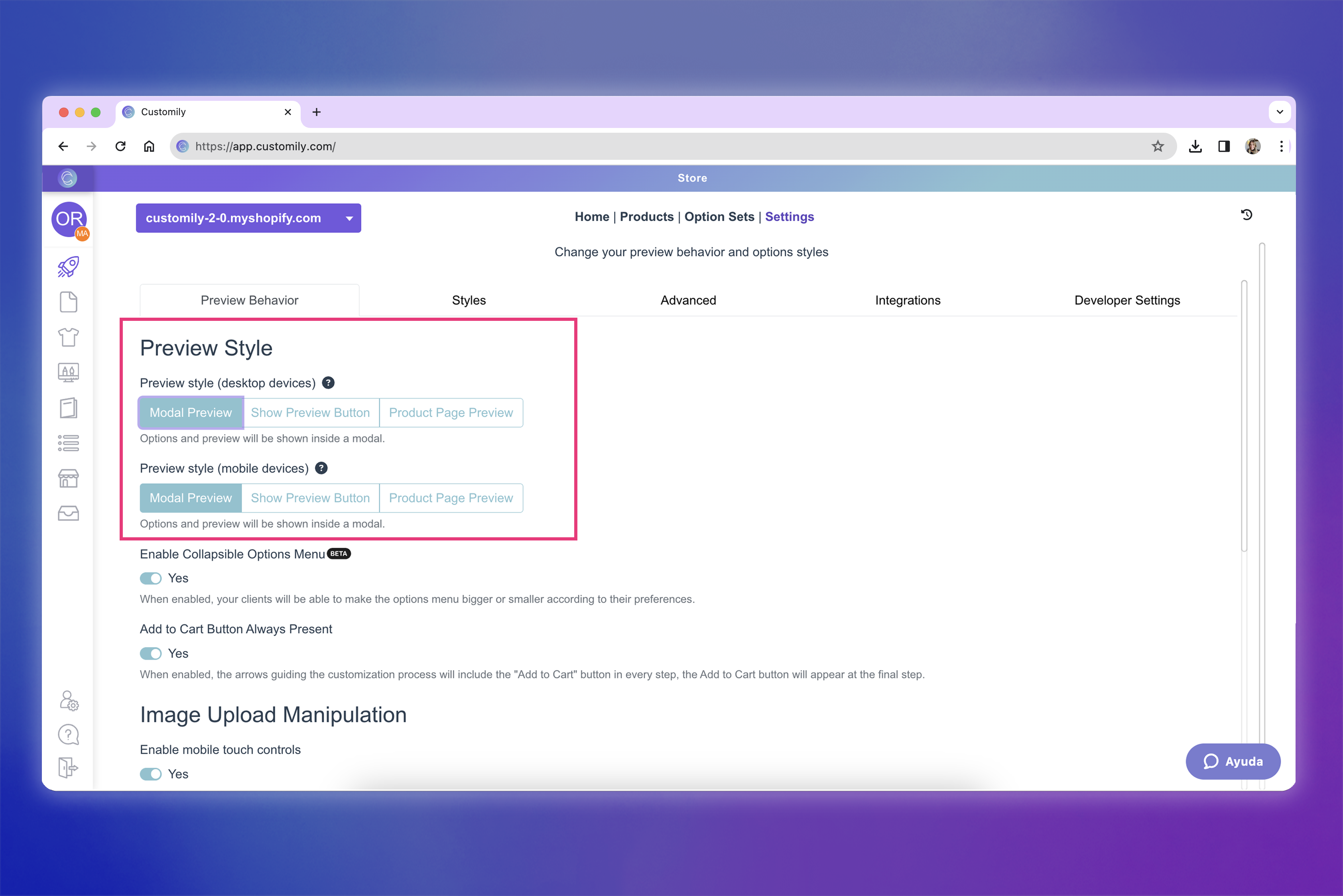Open the customily-2-0.myshopify.com store dropdown

tap(248, 218)
